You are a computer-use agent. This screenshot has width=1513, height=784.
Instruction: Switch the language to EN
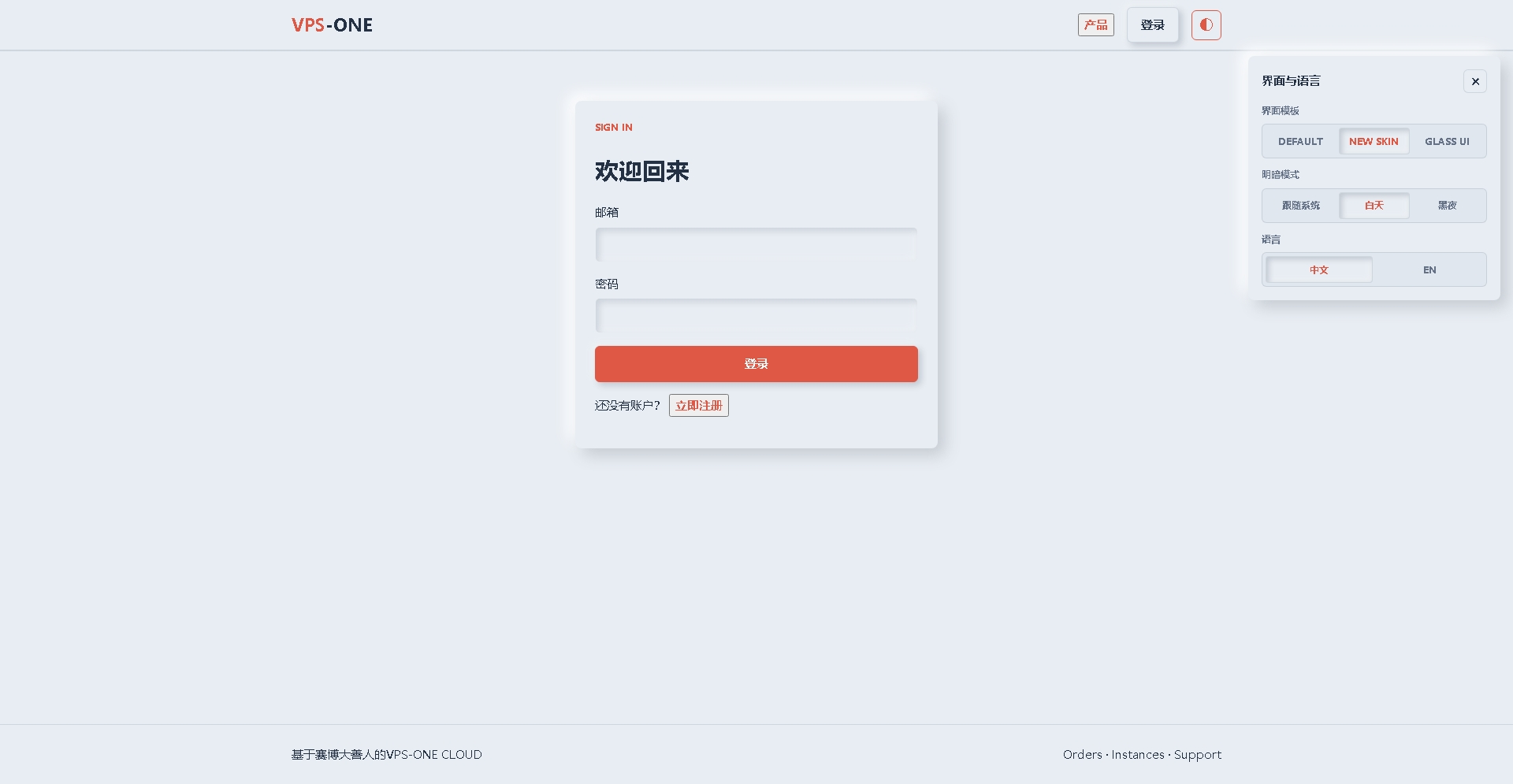[1429, 270]
